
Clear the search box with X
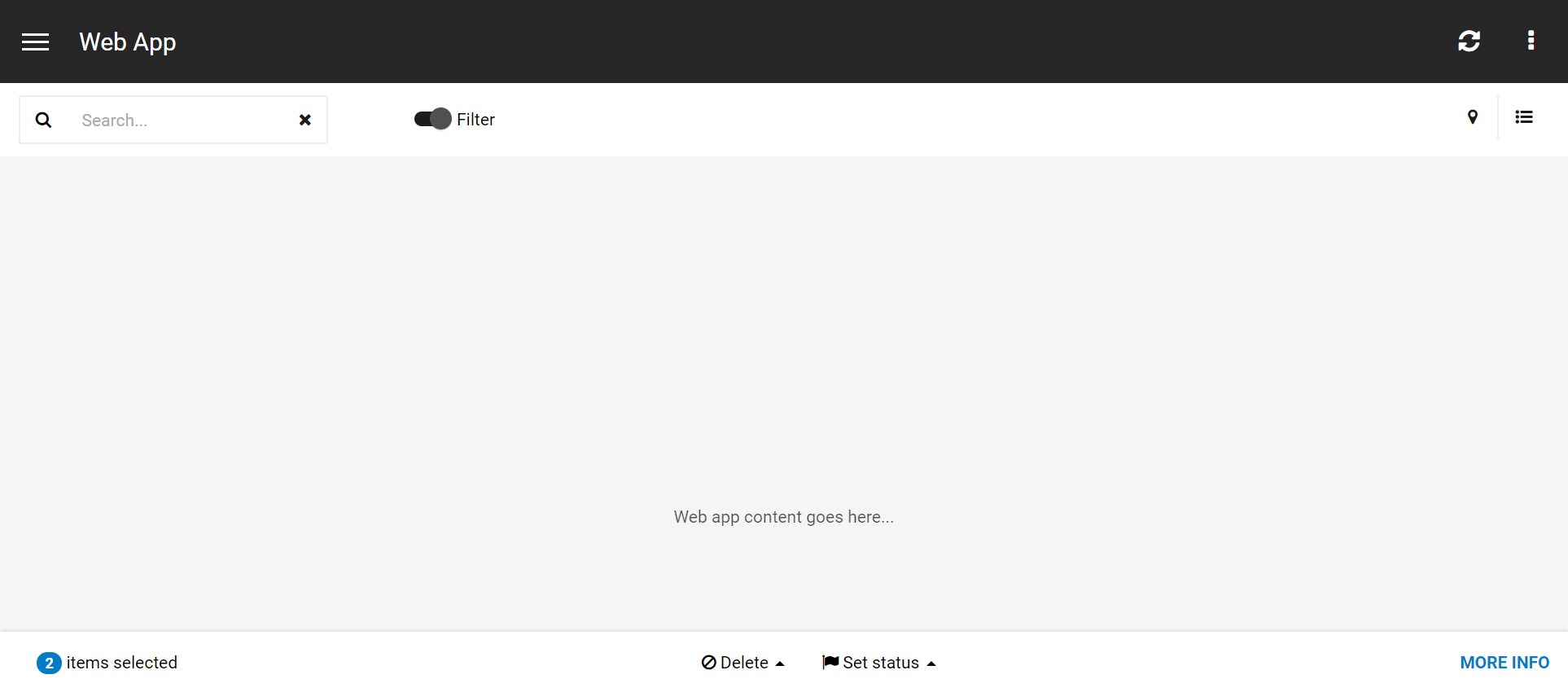(305, 120)
